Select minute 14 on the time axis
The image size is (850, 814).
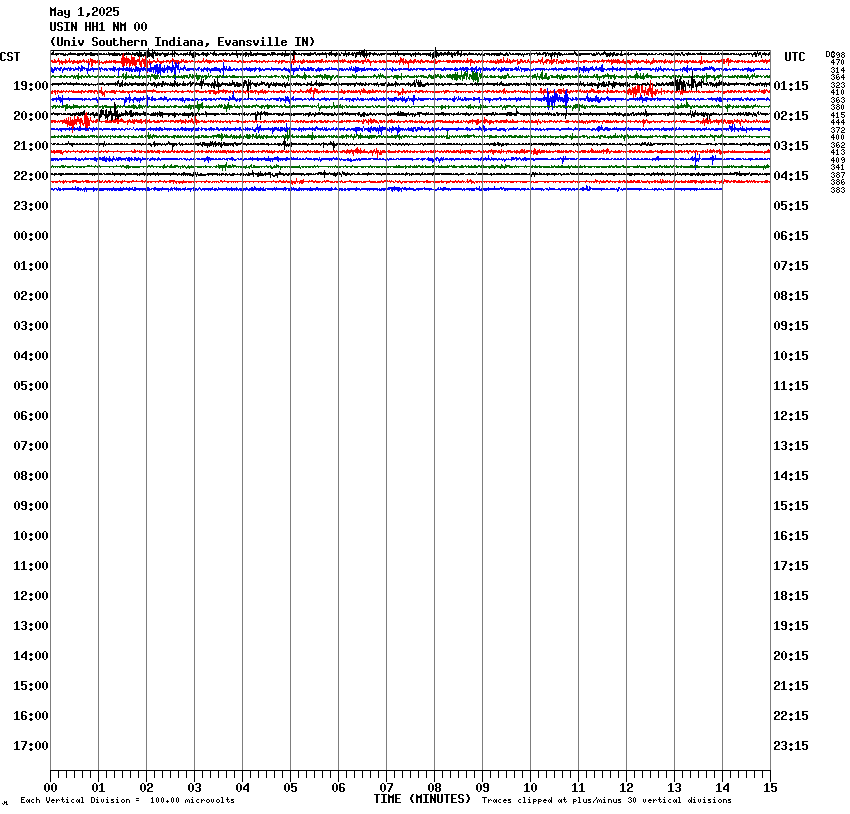[723, 788]
